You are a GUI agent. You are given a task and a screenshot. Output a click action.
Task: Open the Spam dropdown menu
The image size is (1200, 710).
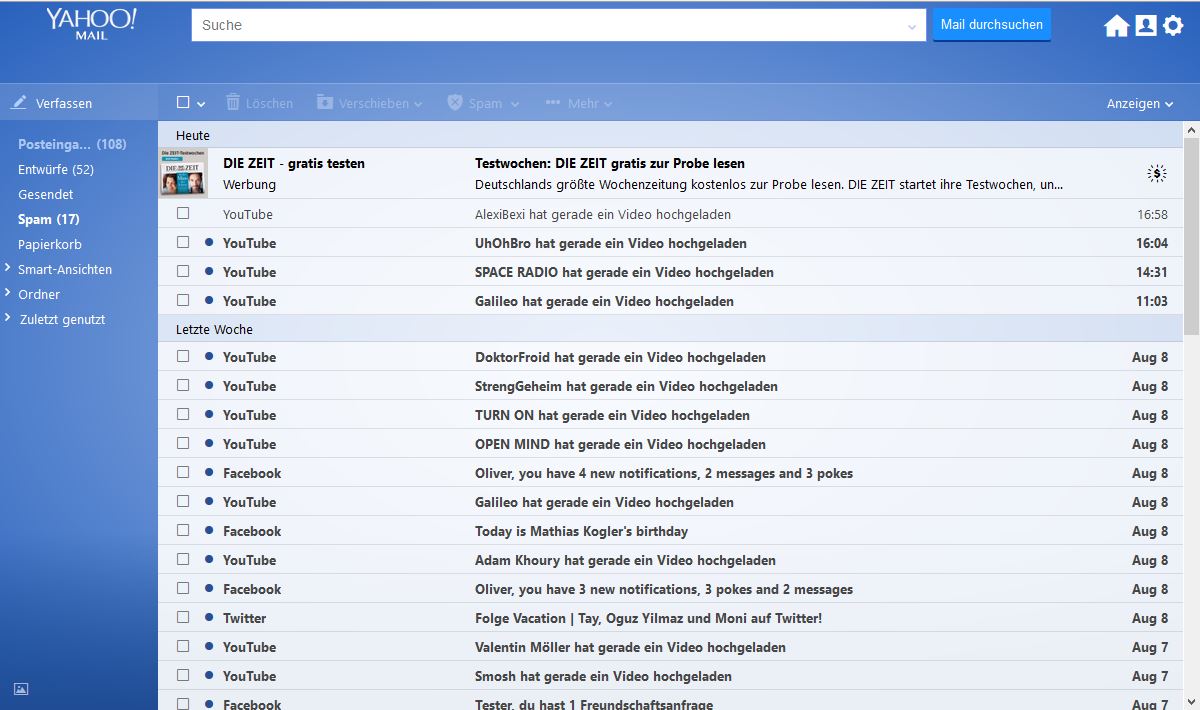coord(515,104)
